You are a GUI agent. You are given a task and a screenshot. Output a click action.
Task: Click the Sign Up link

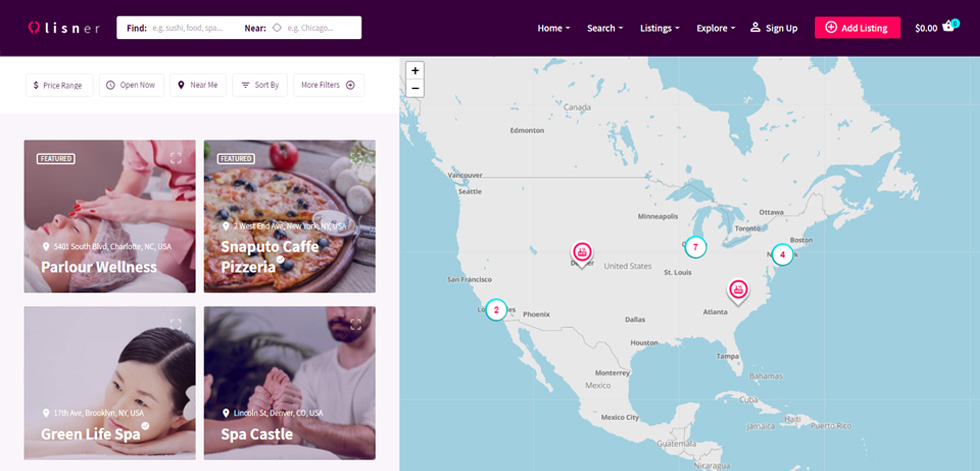tap(774, 28)
